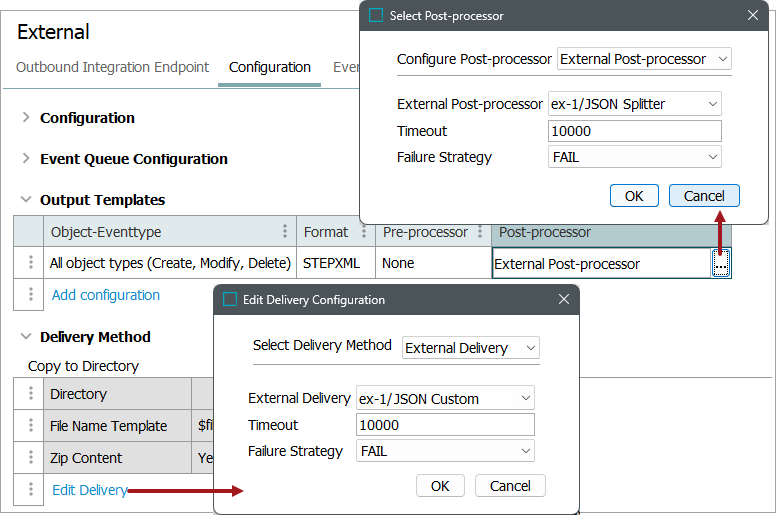
Task: Click the Add configuration link
Action: (x=106, y=295)
